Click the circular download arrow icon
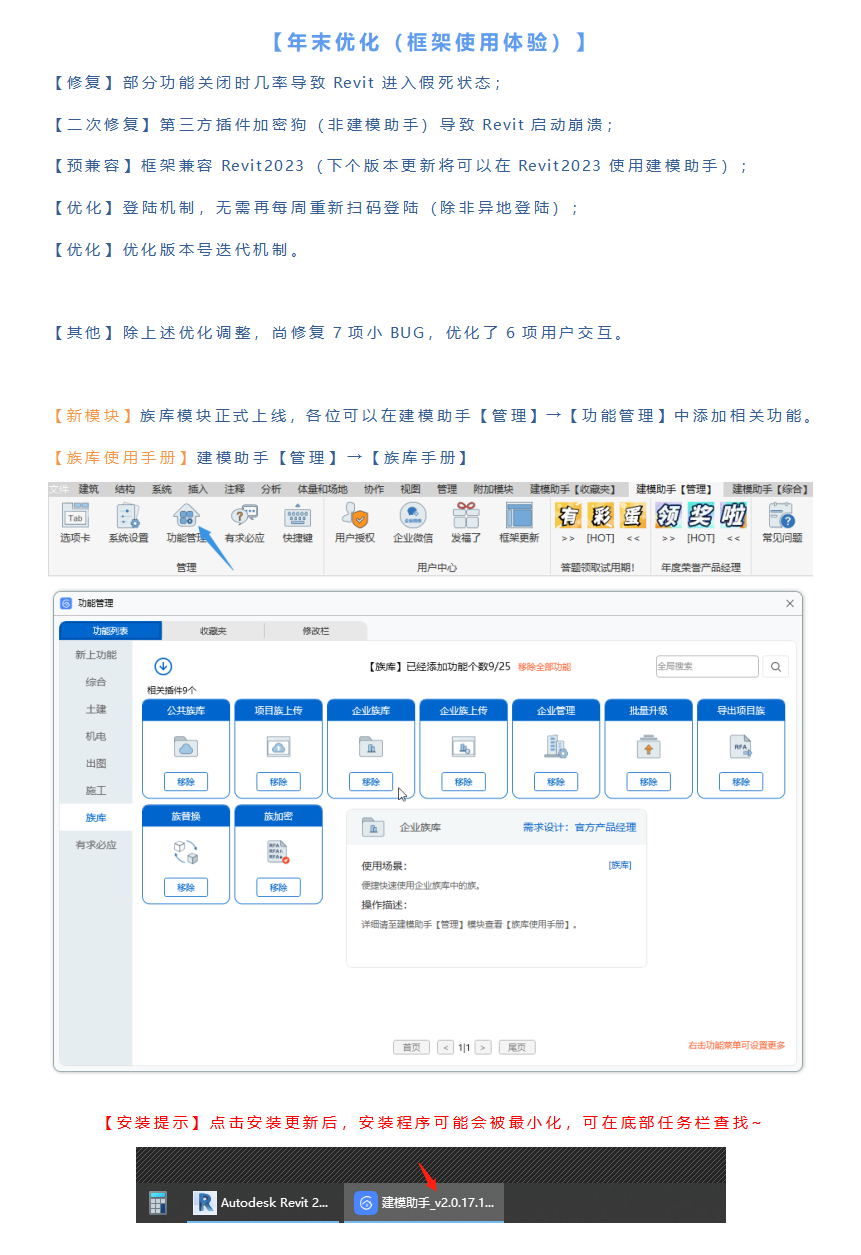The height and width of the screenshot is (1255, 861). [163, 666]
